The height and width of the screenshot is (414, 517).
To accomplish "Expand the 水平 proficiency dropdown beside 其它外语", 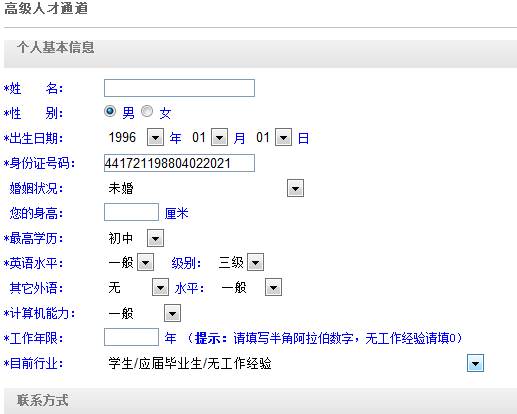I will click(273, 287).
